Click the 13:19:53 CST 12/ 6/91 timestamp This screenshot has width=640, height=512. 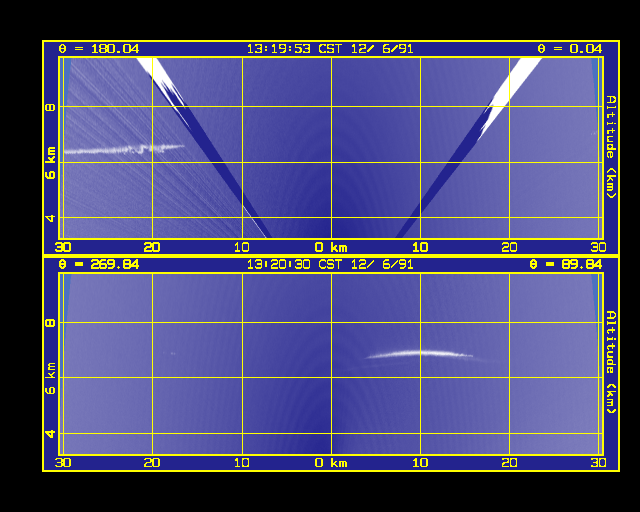(x=330, y=49)
